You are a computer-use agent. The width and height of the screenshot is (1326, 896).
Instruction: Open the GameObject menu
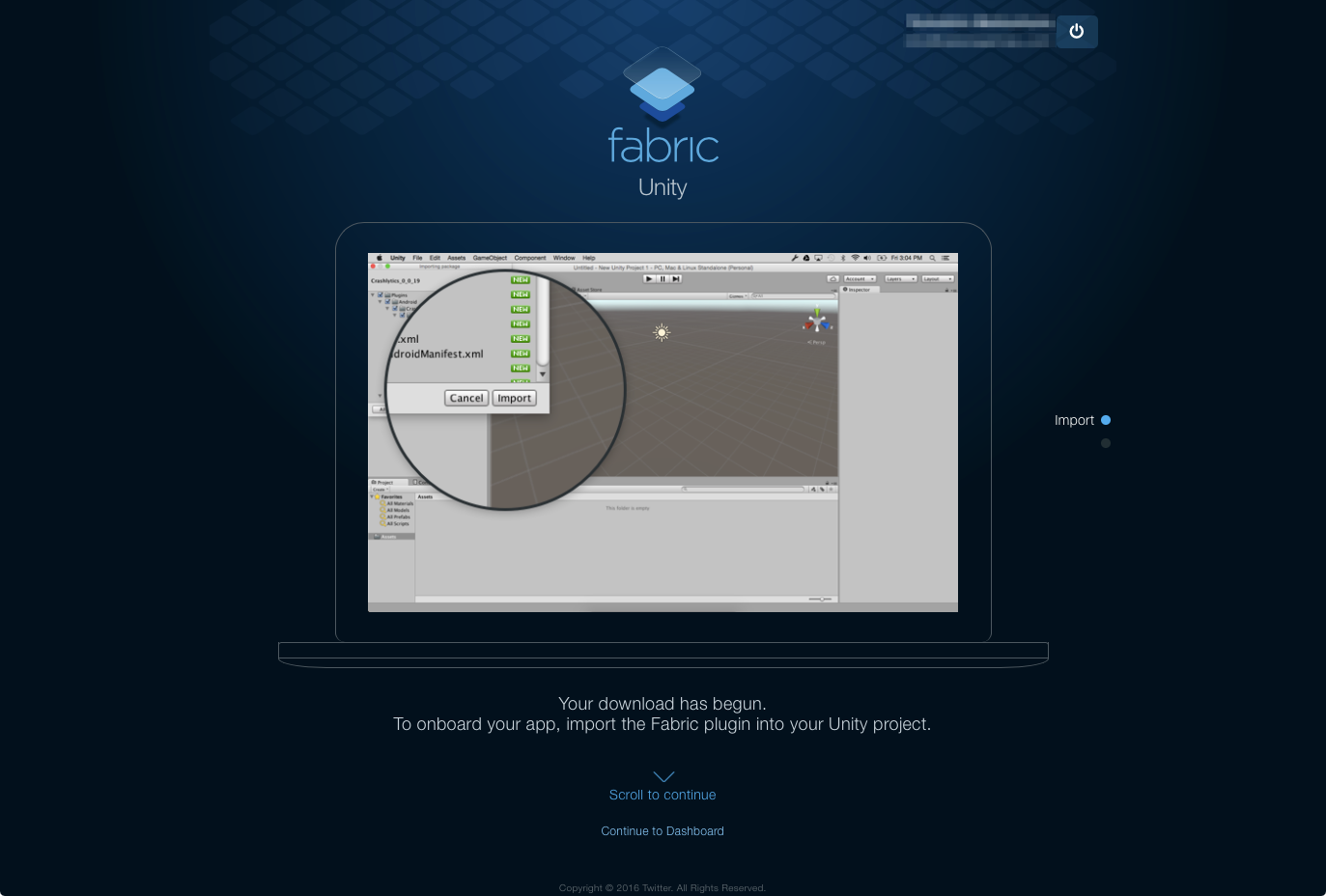(x=490, y=259)
